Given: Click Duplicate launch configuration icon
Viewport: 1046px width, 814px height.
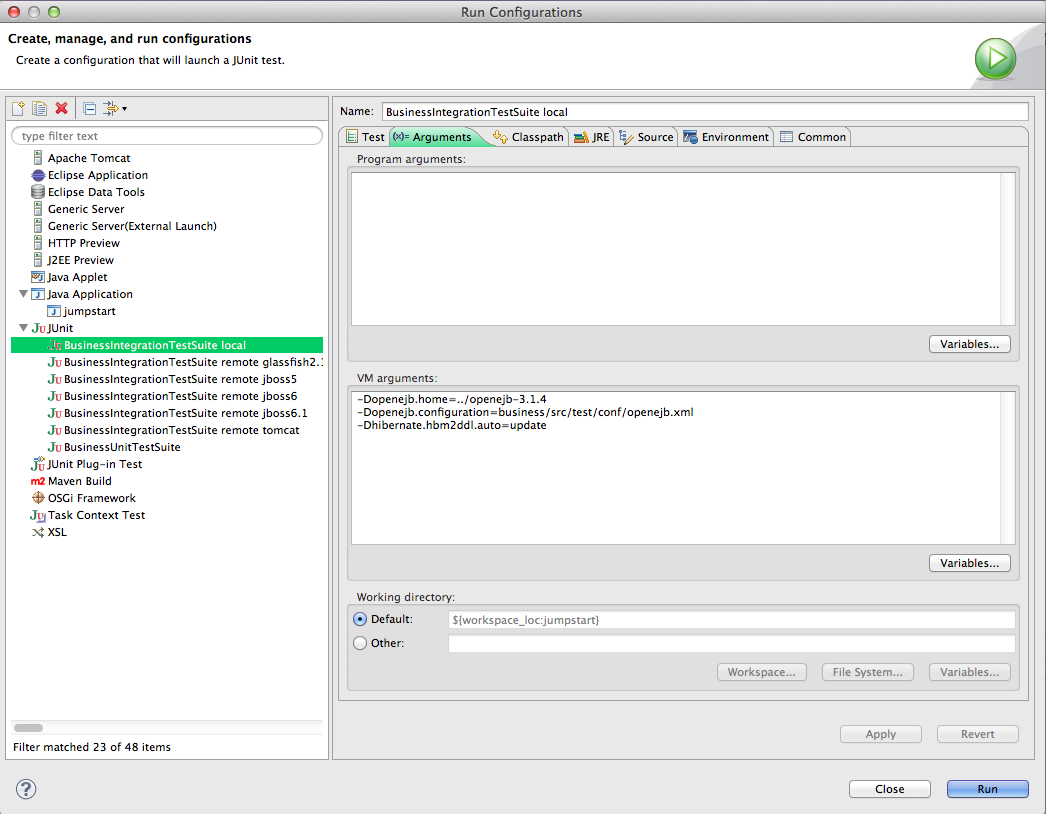Looking at the screenshot, I should click(39, 108).
